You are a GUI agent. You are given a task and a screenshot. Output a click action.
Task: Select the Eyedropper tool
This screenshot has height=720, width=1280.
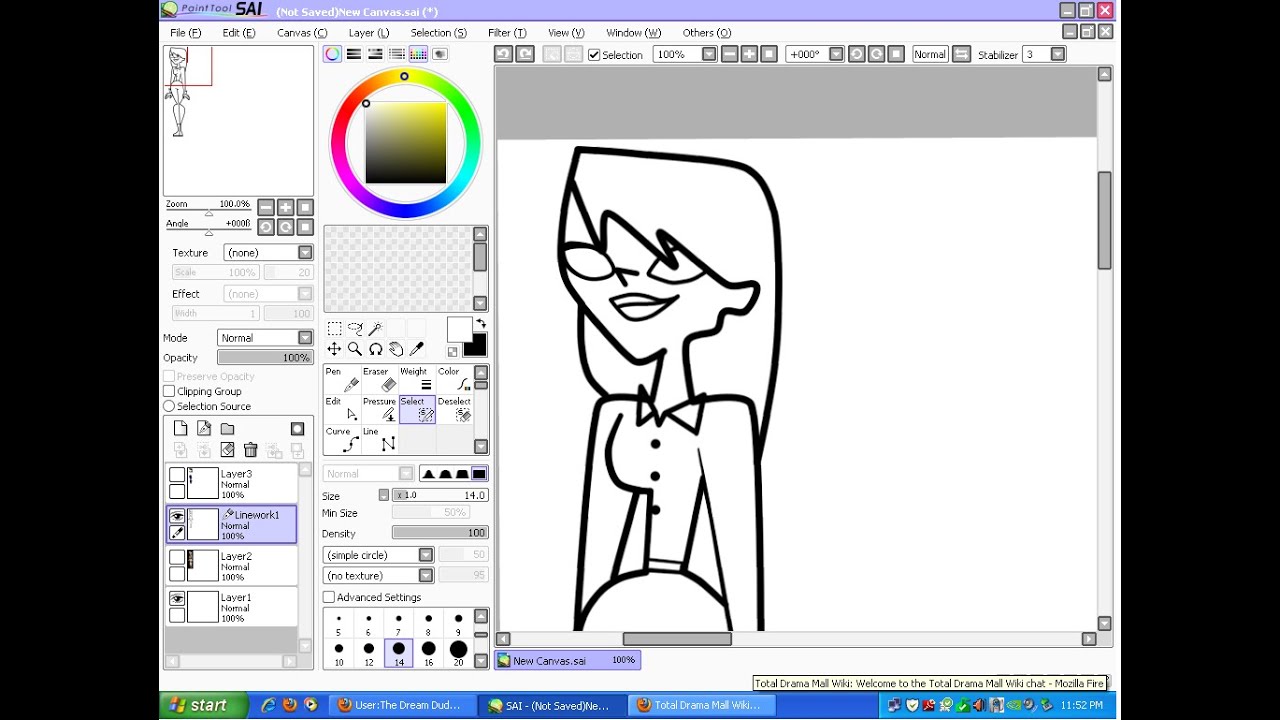pos(417,349)
